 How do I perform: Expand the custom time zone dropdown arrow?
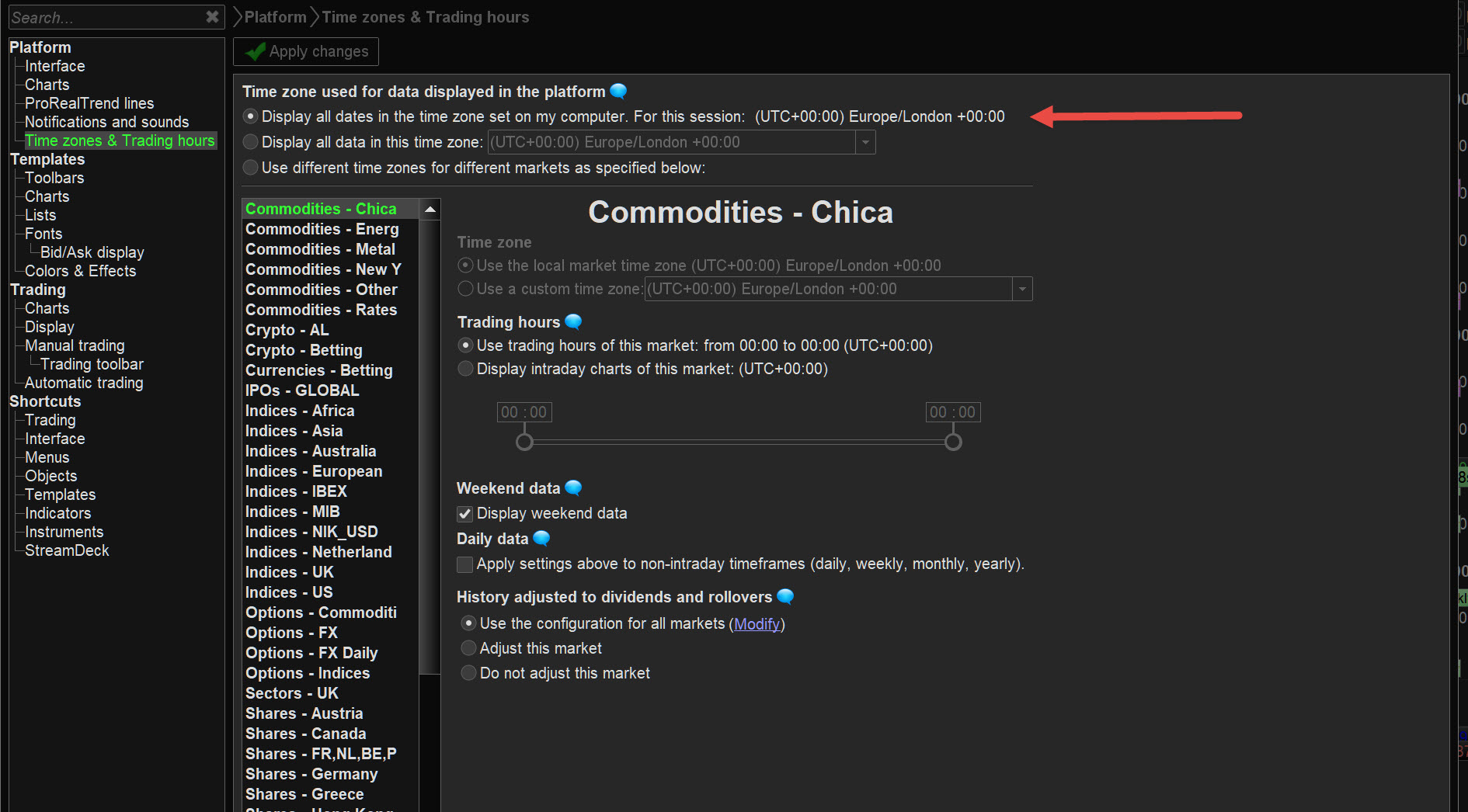1022,290
